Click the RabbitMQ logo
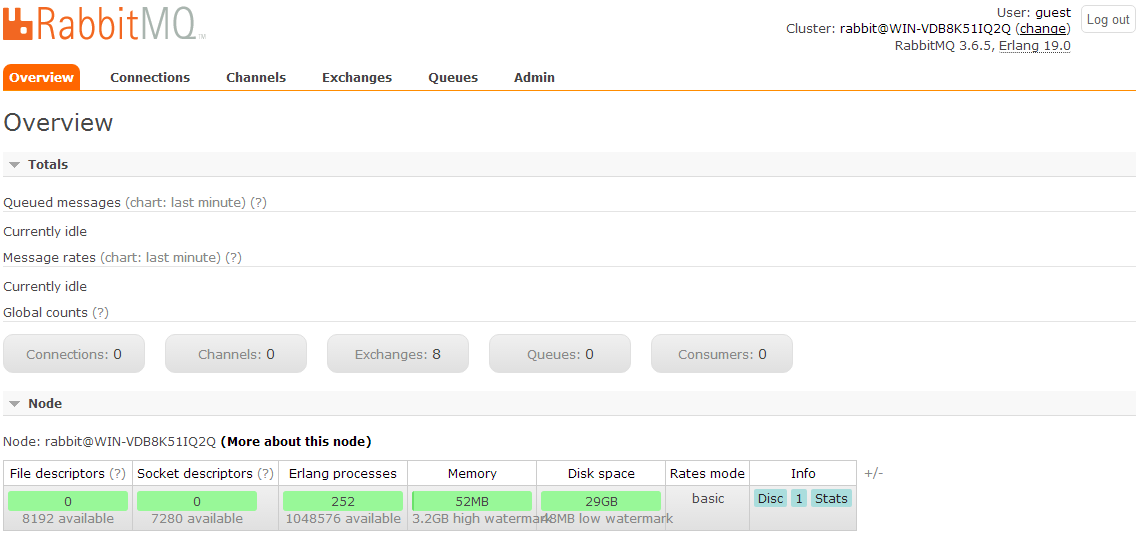1138x534 pixels. coord(104,22)
